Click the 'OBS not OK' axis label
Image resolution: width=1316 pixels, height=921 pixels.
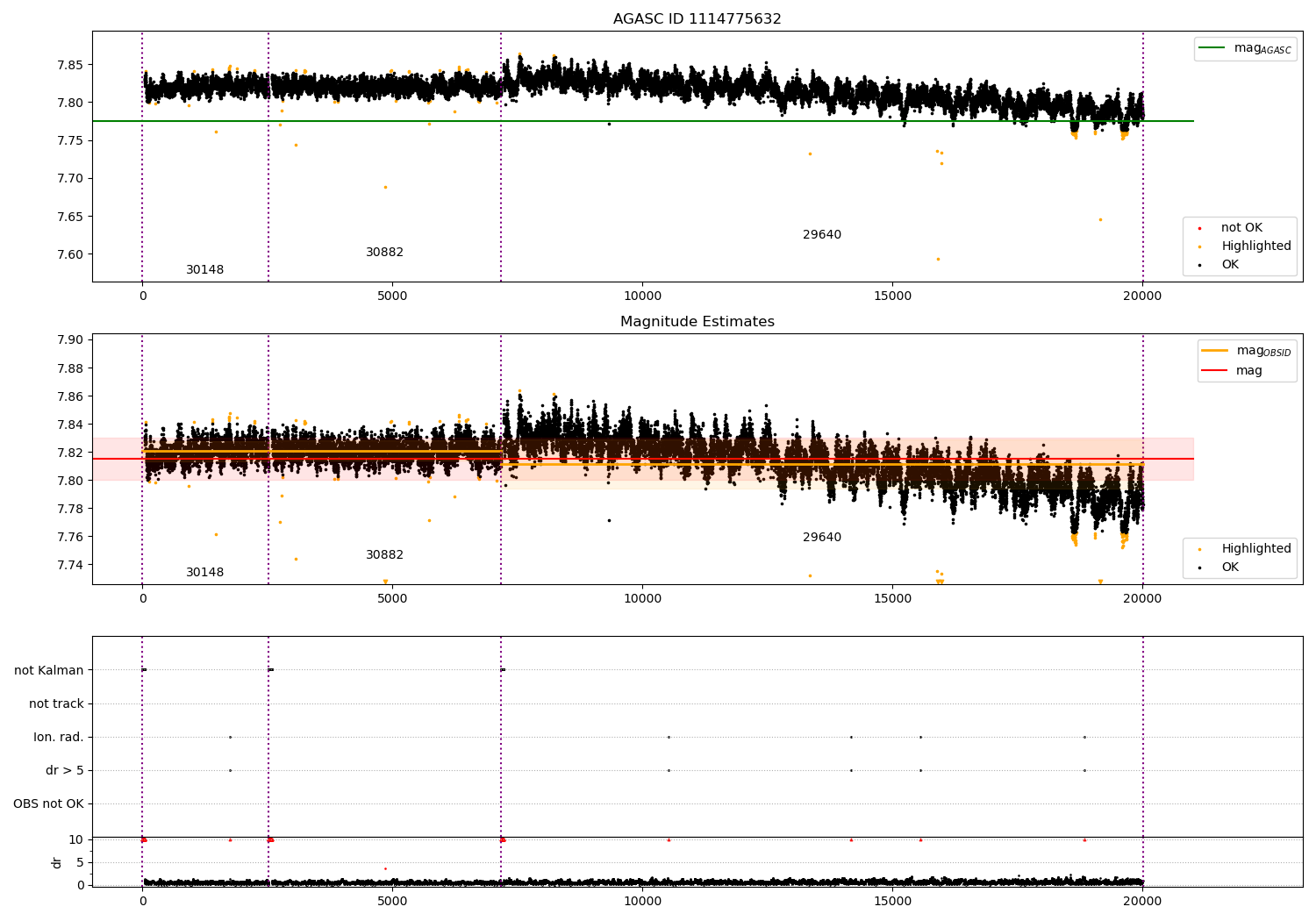[48, 804]
